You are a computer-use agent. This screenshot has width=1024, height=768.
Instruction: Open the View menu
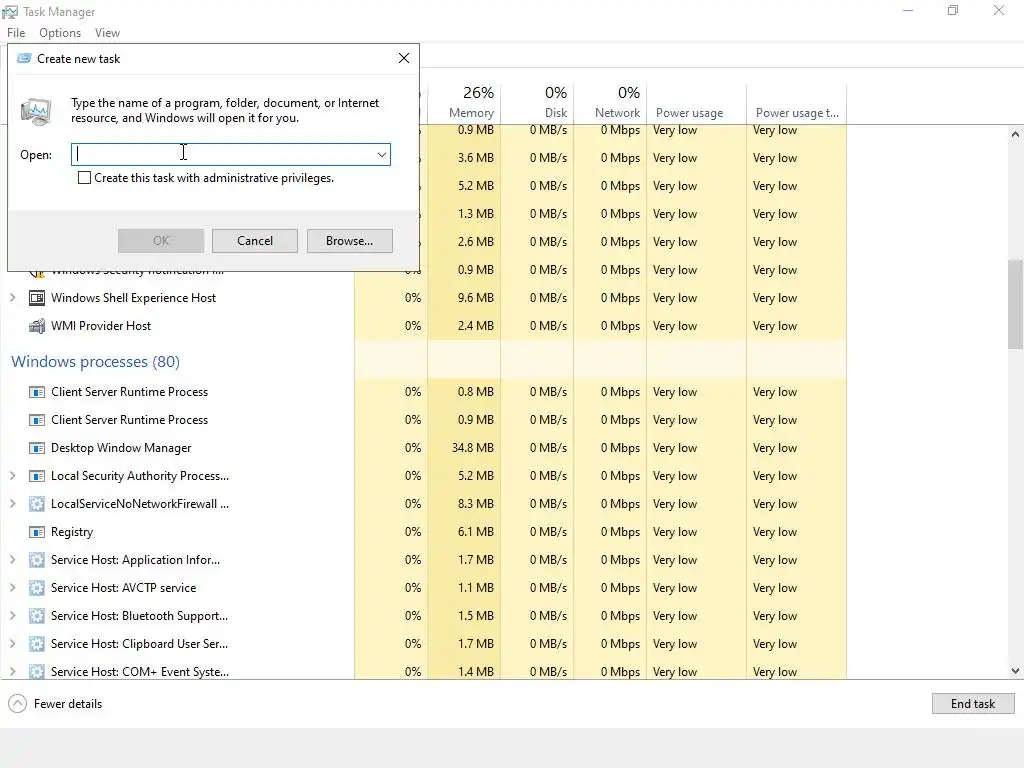(x=107, y=33)
